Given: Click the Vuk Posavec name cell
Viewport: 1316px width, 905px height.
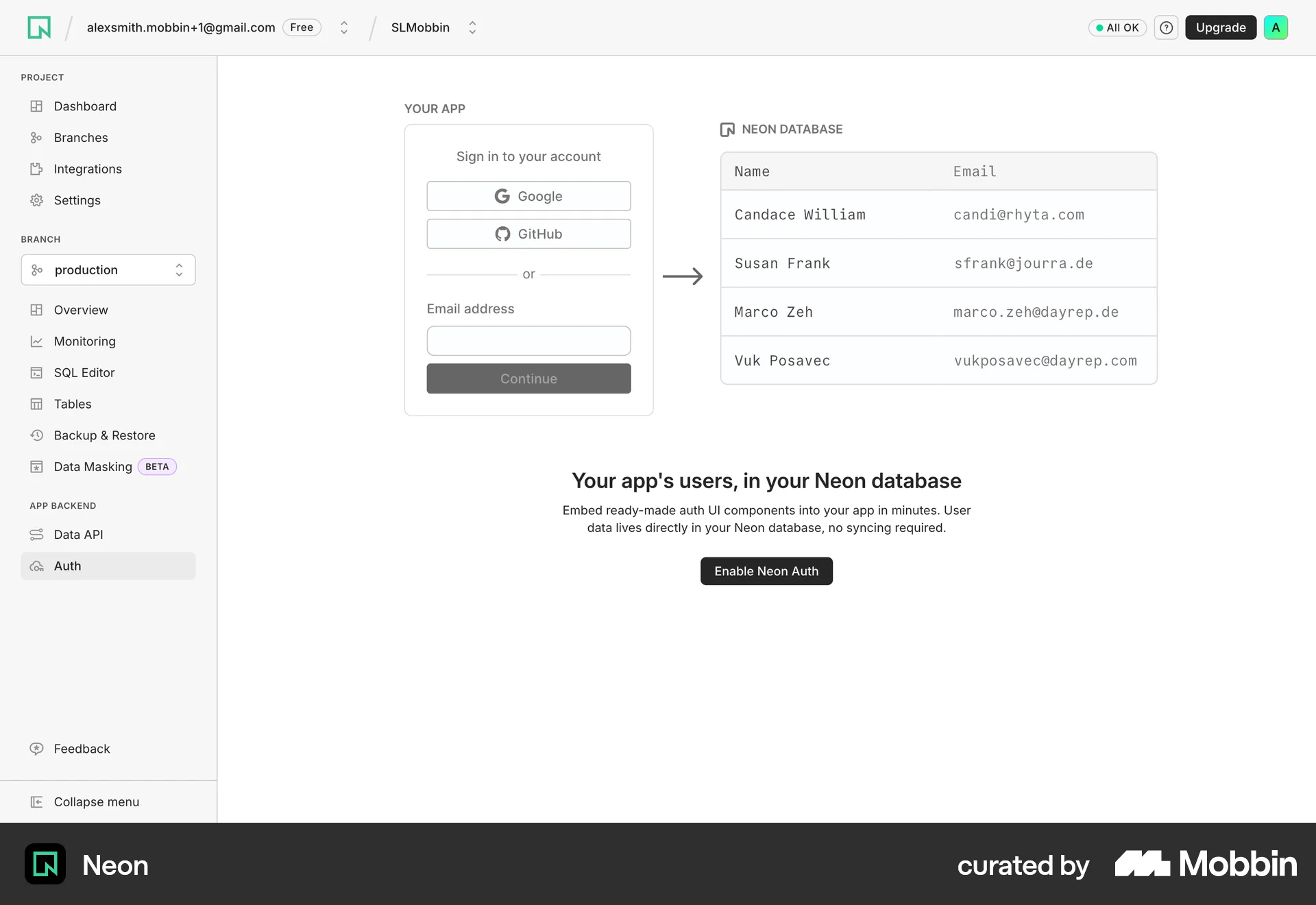Looking at the screenshot, I should click(782, 361).
